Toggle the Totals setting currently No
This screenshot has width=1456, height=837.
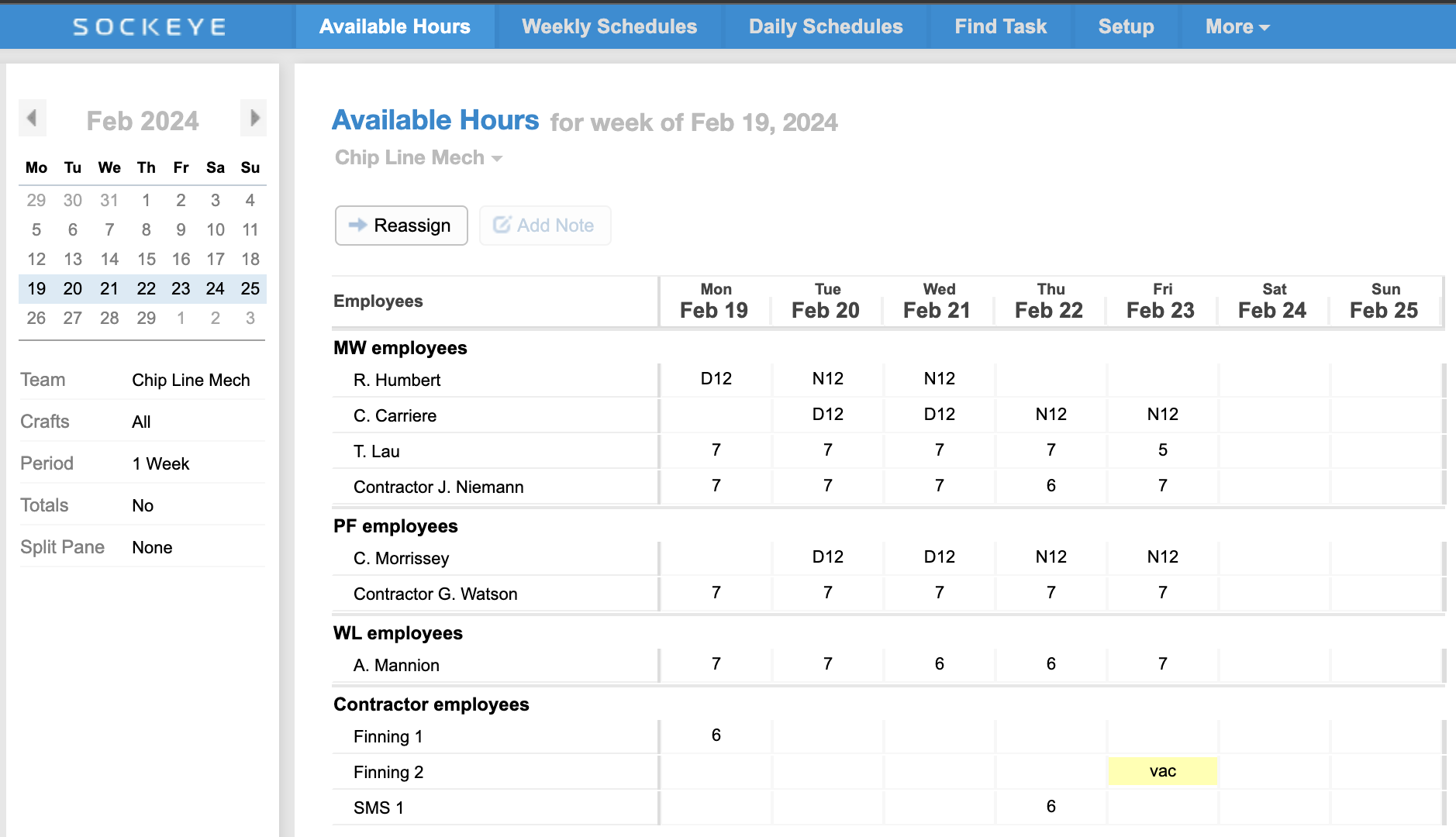coord(143,505)
